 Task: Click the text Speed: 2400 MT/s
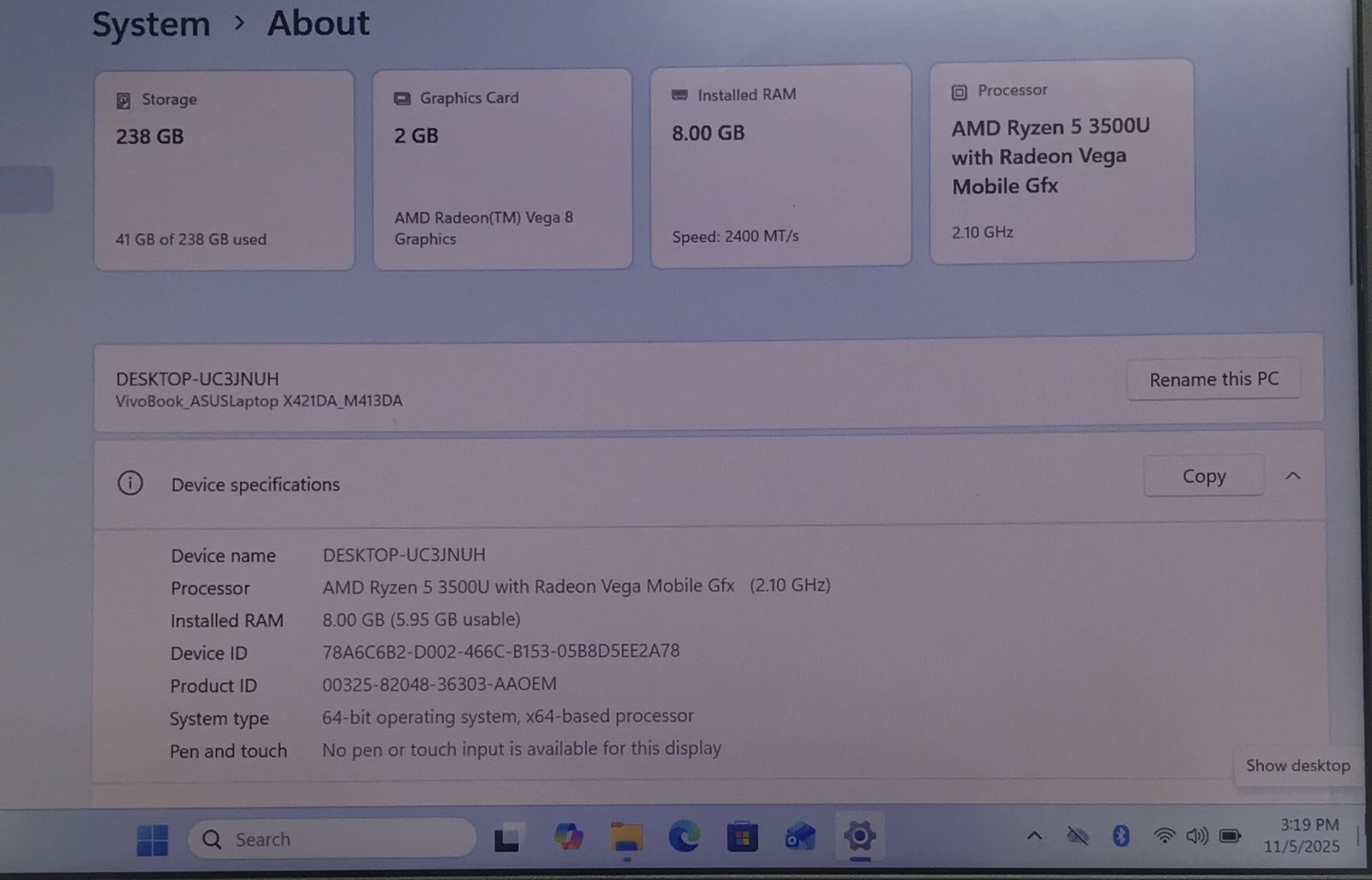(x=736, y=236)
